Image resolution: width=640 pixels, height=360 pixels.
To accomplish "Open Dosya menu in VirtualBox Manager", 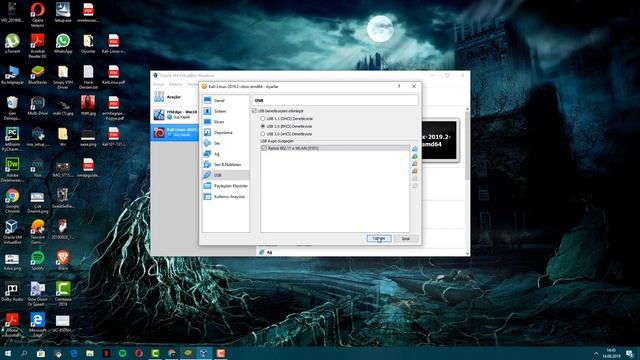I will (x=158, y=84).
